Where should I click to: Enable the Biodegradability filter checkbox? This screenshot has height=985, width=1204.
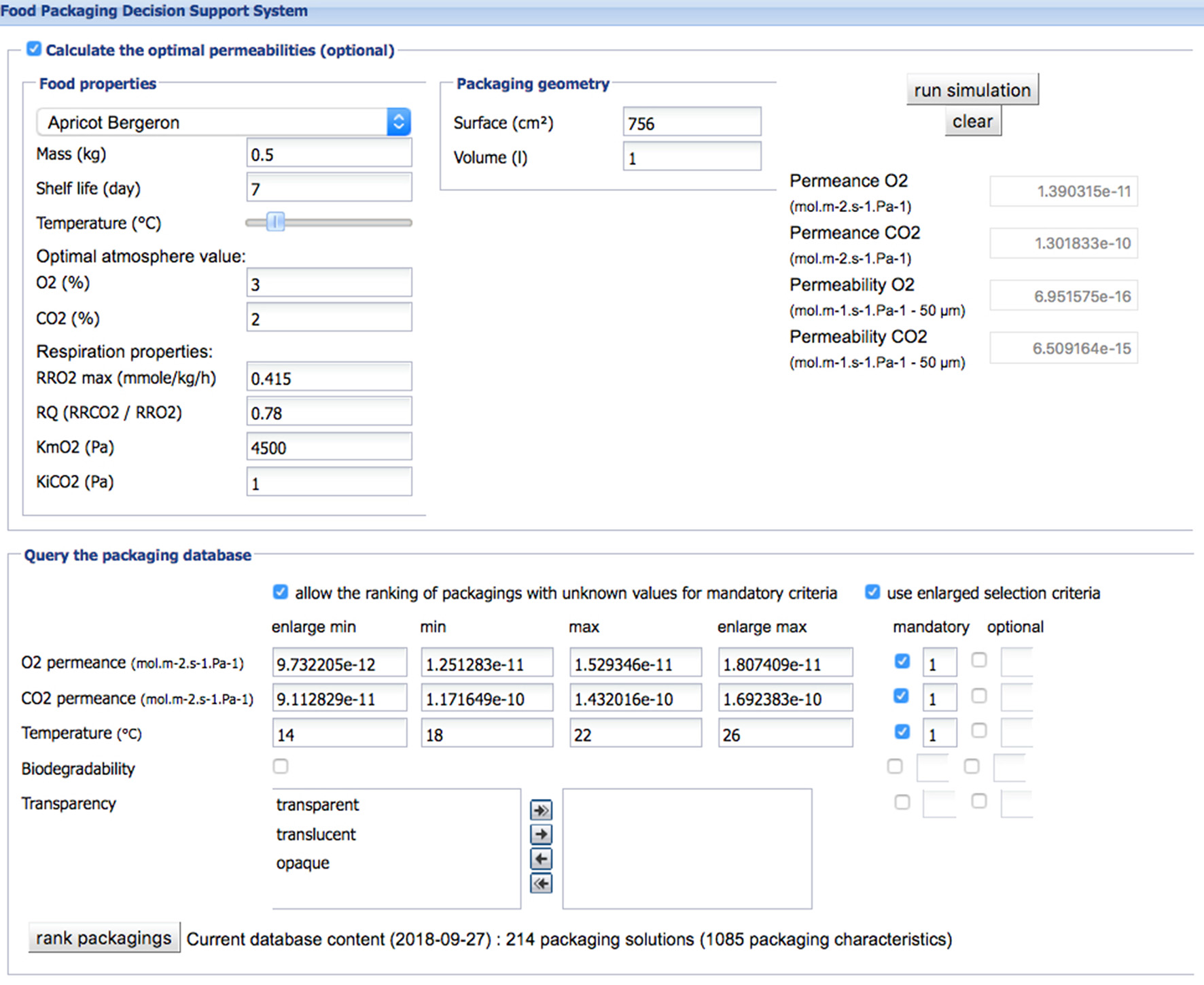coord(280,766)
